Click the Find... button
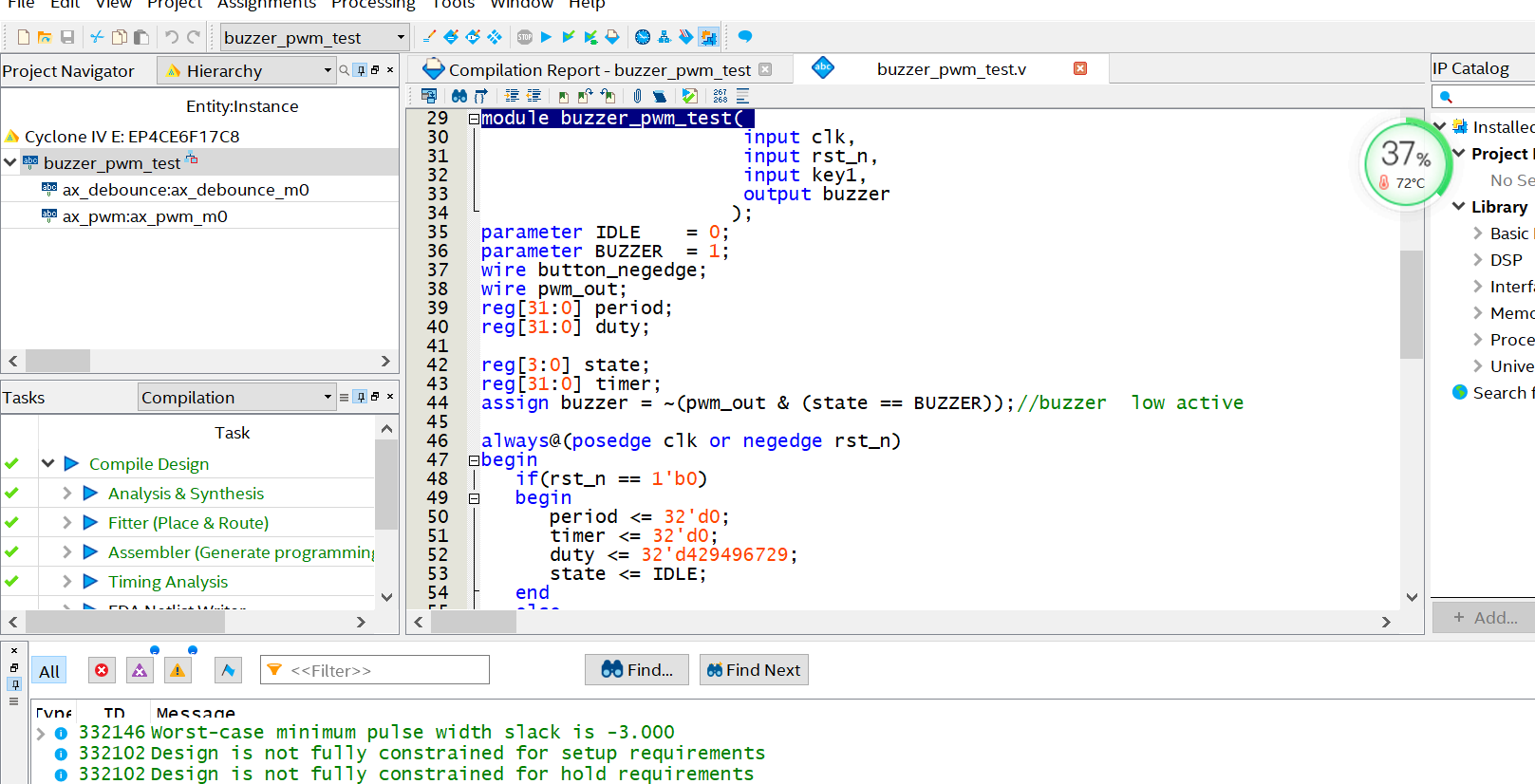Screen dimensions: 1535x784 tap(637, 670)
